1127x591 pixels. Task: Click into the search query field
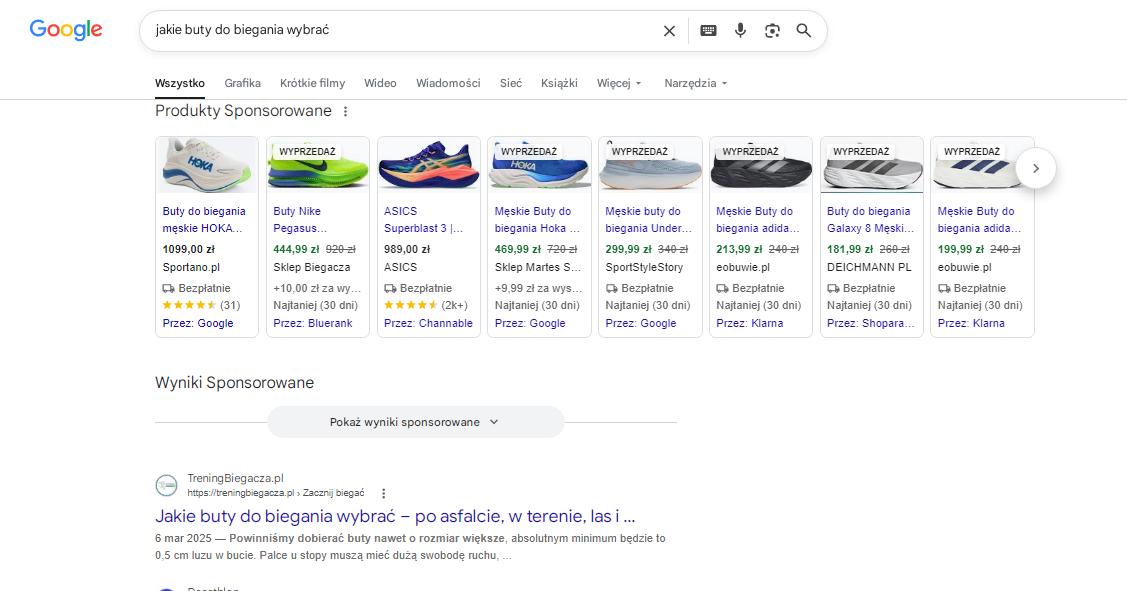tap(402, 30)
